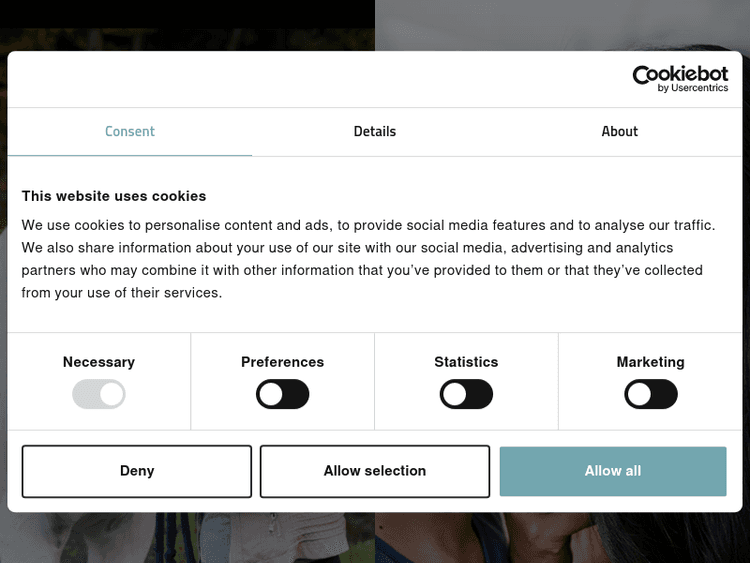This screenshot has width=750, height=563.
Task: Accept cookies with Allow all
Action: (x=613, y=471)
